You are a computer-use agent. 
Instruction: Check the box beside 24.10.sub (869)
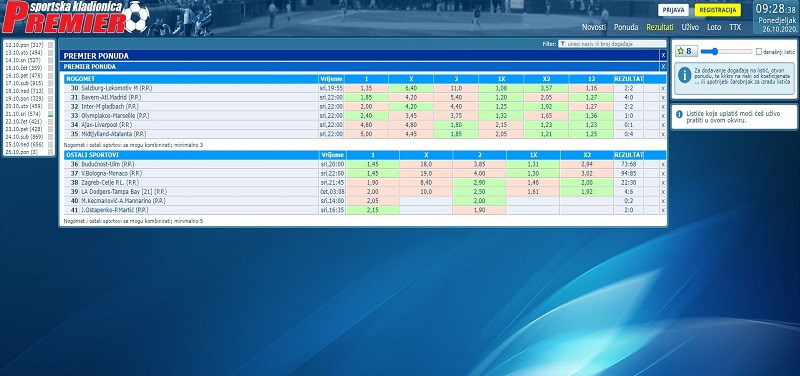pyautogui.click(x=51, y=137)
